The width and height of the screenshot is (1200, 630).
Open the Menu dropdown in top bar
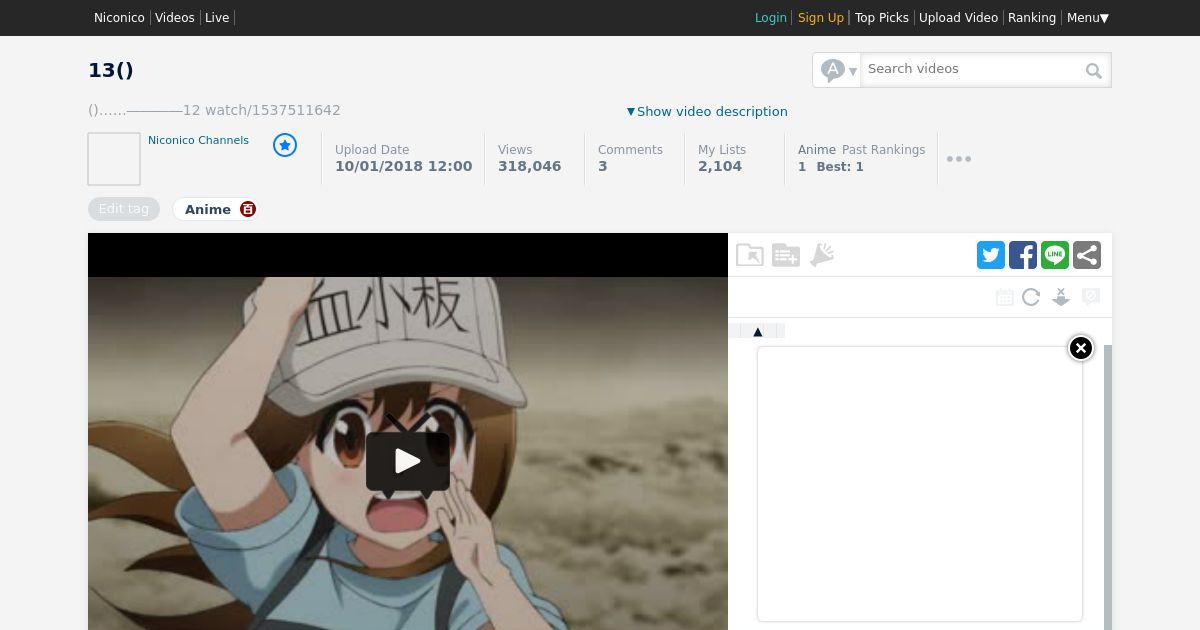1088,18
